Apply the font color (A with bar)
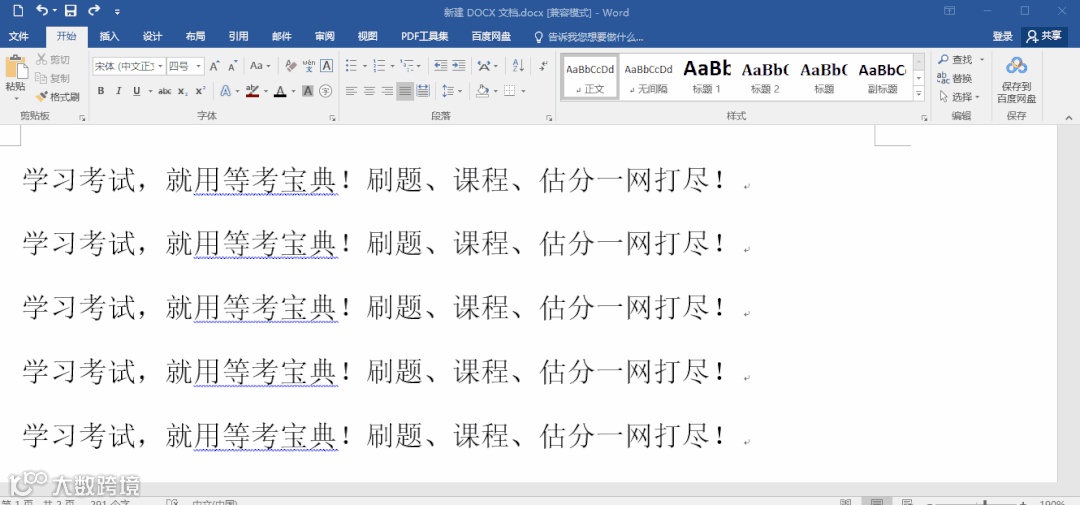1080x505 pixels. pos(280,91)
